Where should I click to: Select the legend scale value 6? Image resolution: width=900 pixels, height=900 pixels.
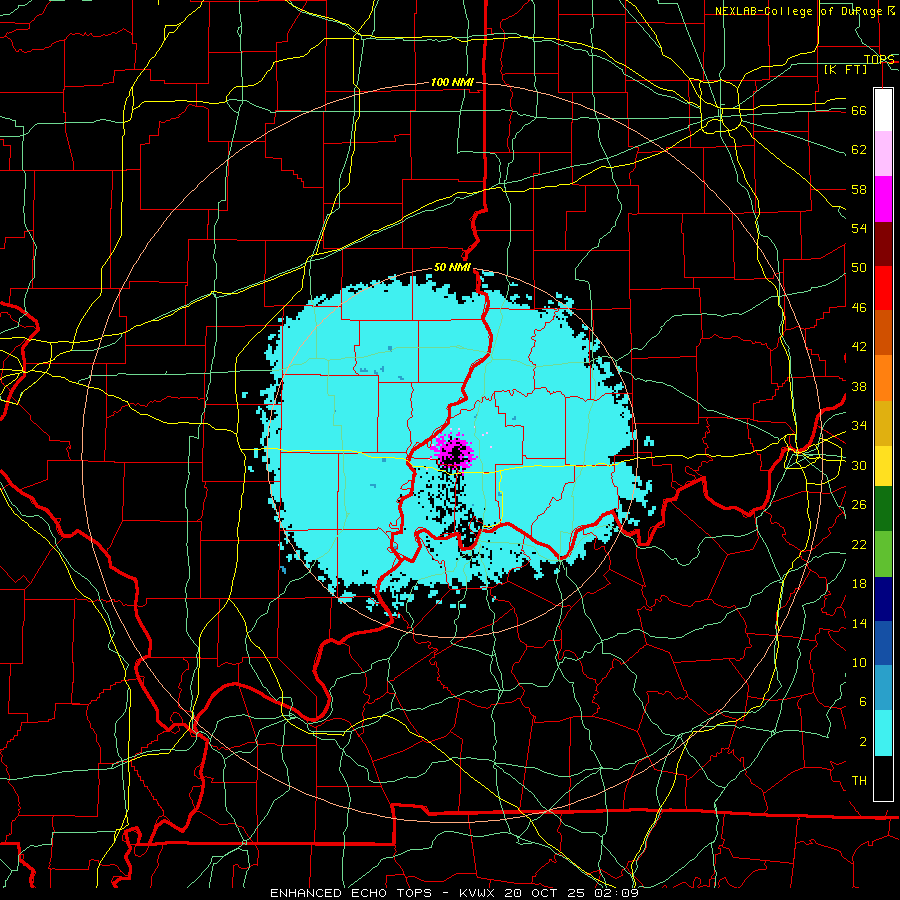(x=862, y=702)
